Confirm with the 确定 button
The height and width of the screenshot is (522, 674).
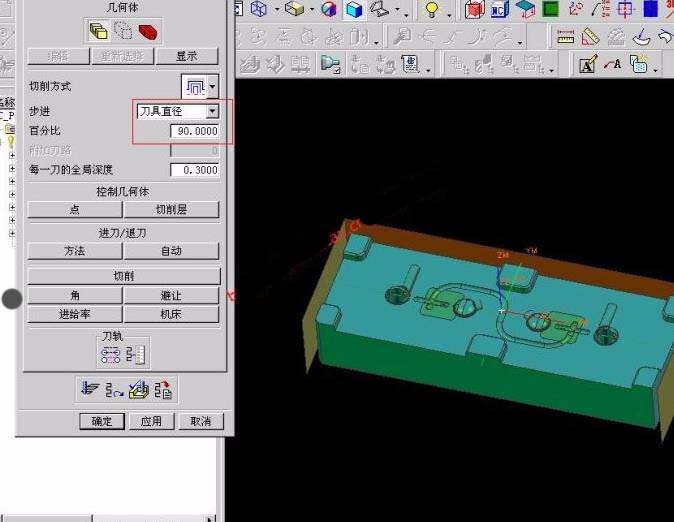(x=102, y=421)
